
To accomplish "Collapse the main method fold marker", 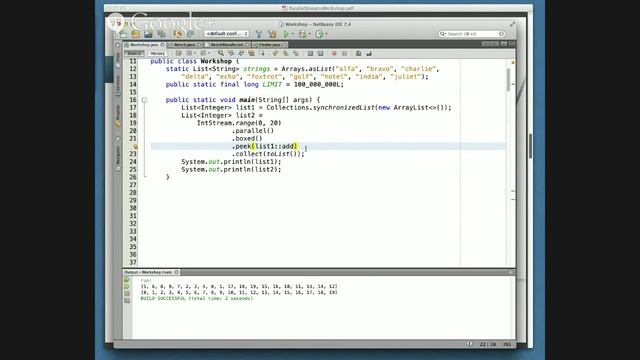I will tap(144, 100).
